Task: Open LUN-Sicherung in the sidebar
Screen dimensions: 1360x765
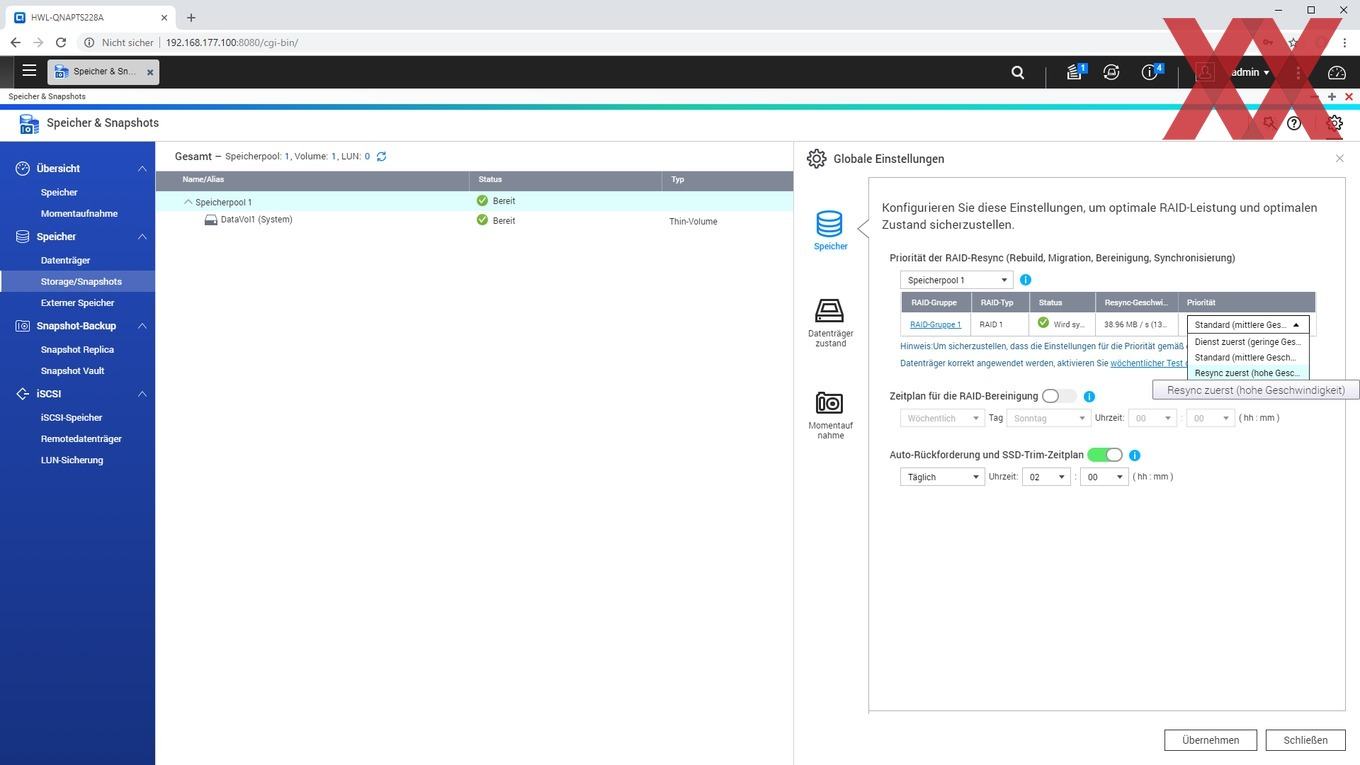Action: (72, 460)
